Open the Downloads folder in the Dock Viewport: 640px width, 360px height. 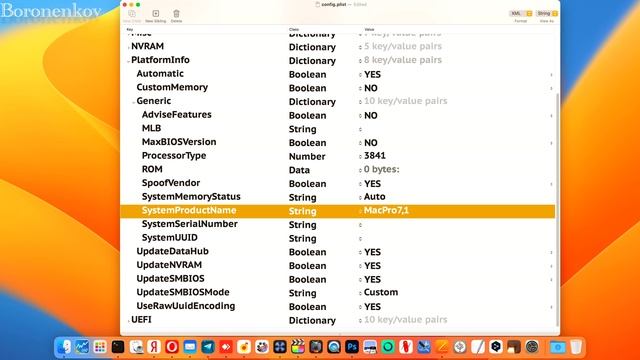558,347
